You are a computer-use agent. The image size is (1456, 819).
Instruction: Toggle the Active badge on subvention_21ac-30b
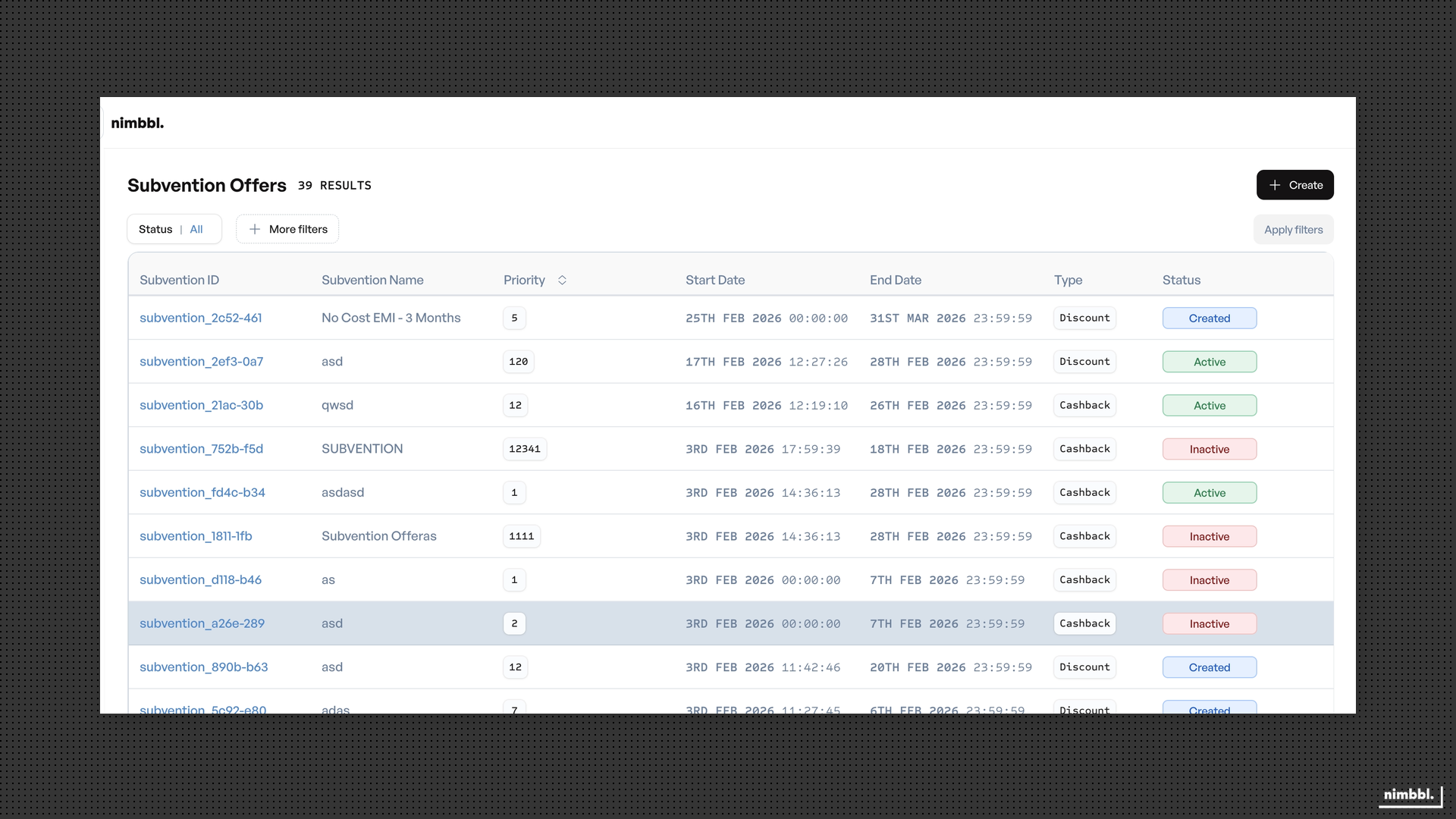[1209, 405]
